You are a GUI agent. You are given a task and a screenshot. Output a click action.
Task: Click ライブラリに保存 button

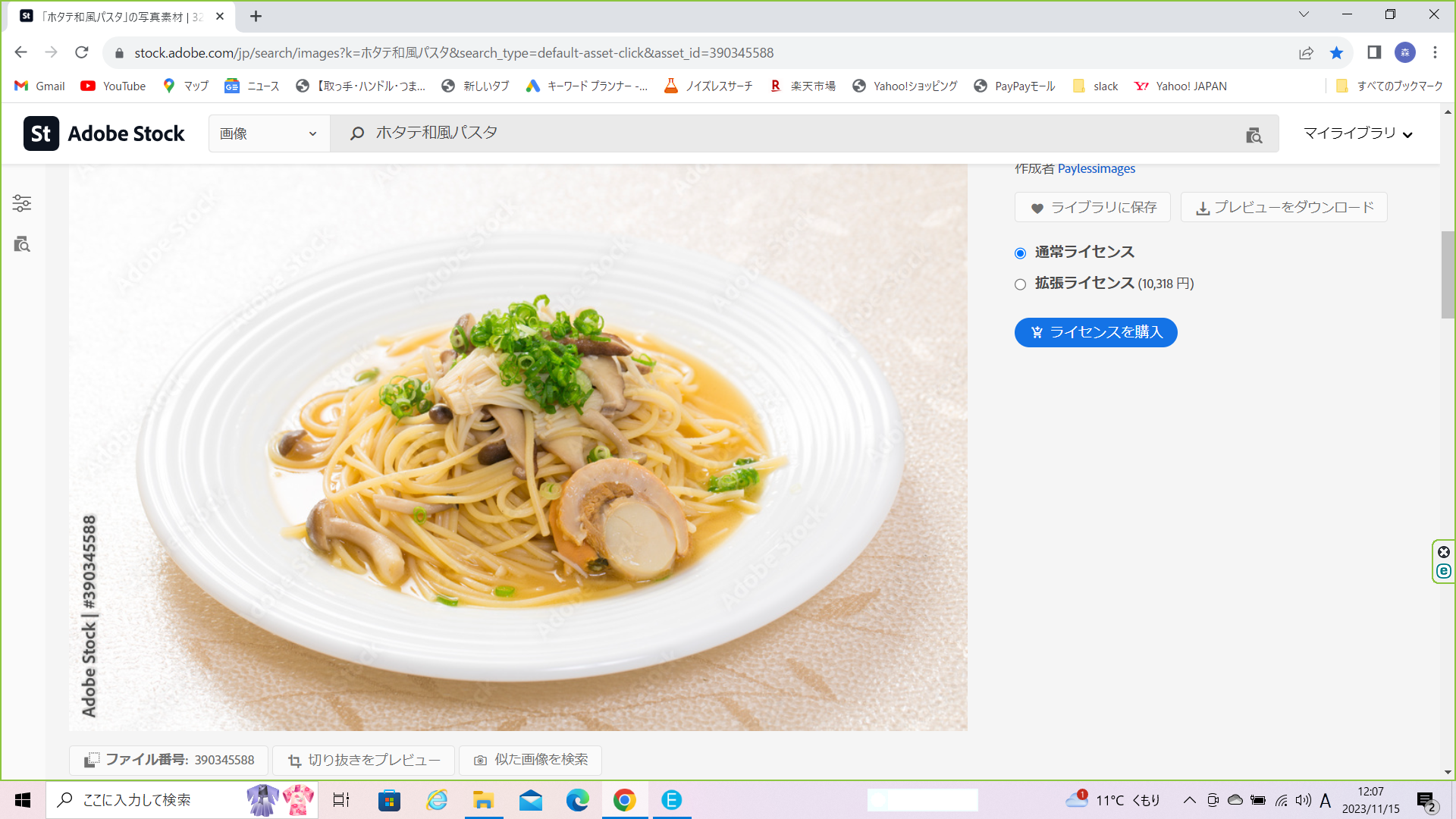(1093, 207)
